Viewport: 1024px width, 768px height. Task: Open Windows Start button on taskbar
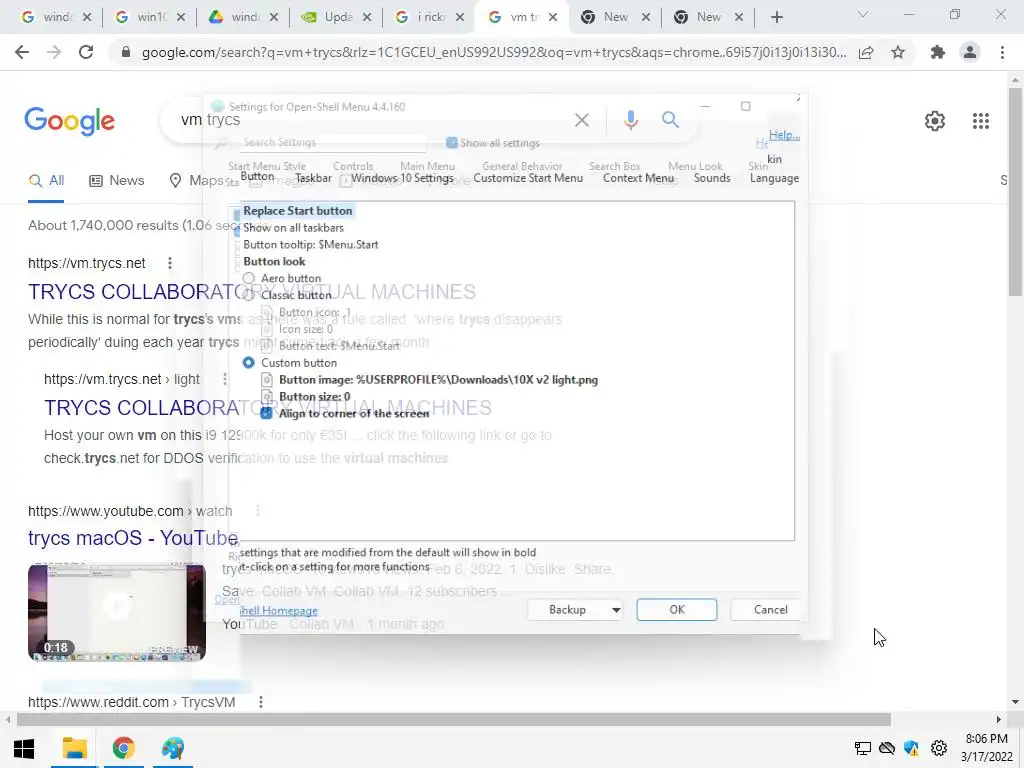pos(24,748)
